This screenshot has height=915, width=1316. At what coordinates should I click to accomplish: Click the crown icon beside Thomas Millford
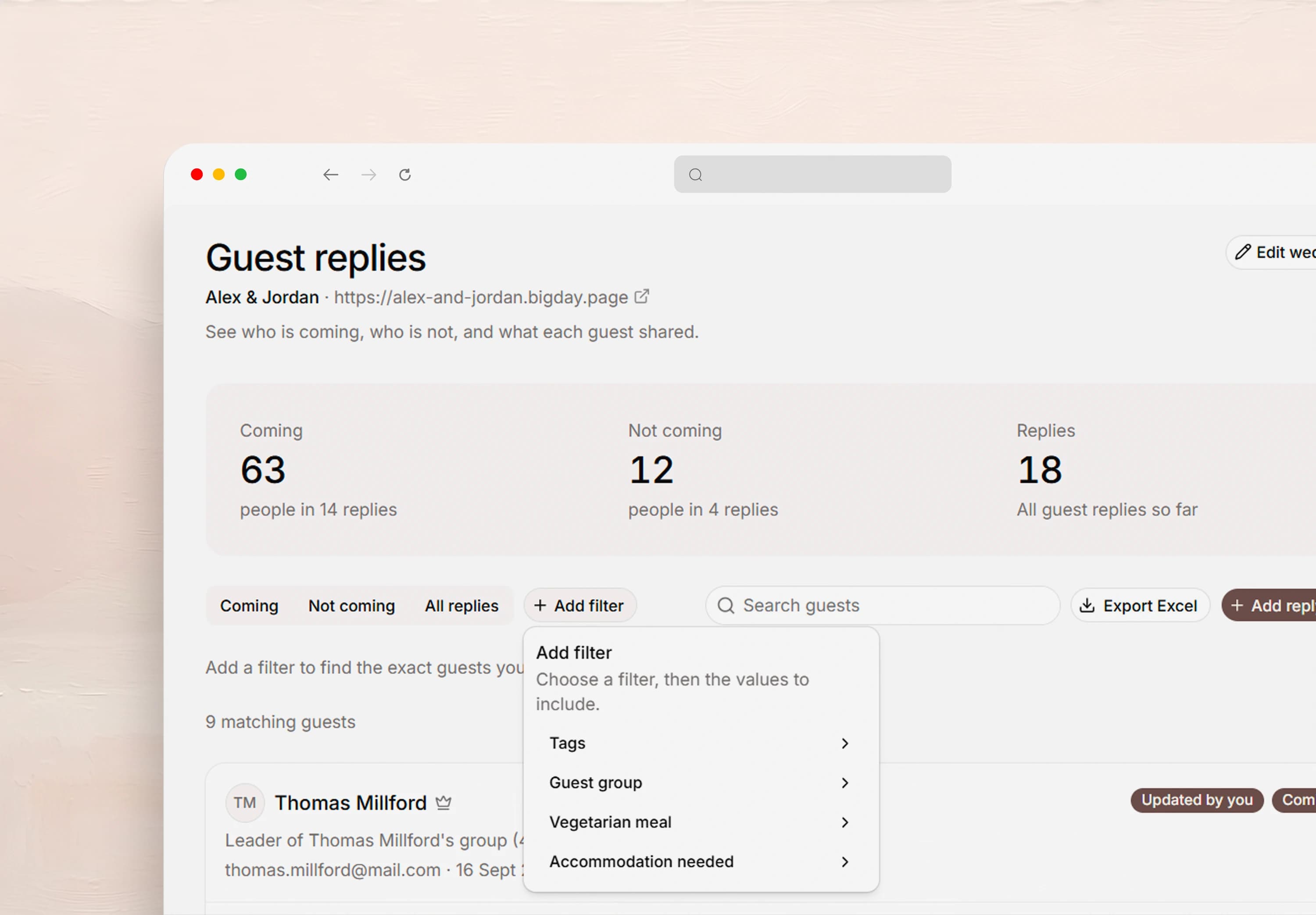point(443,803)
